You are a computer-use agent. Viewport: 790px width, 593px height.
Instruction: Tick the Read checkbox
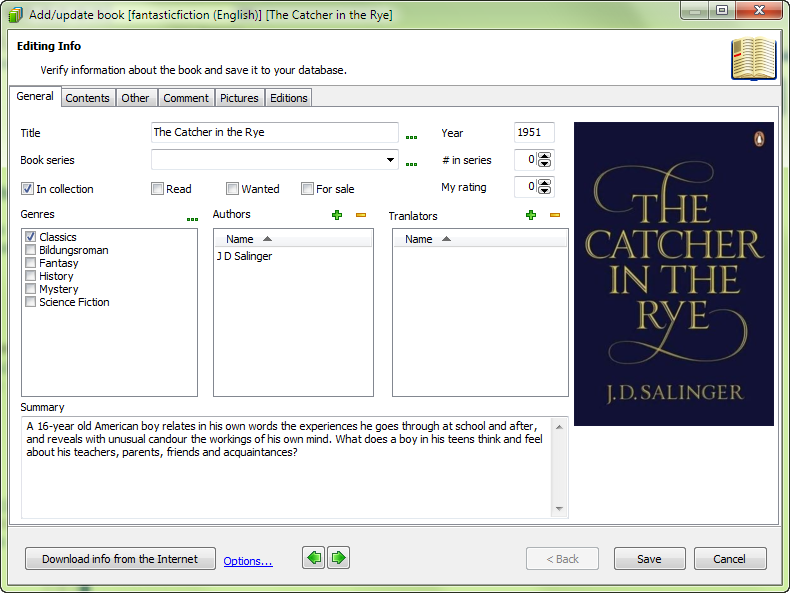tap(158, 189)
